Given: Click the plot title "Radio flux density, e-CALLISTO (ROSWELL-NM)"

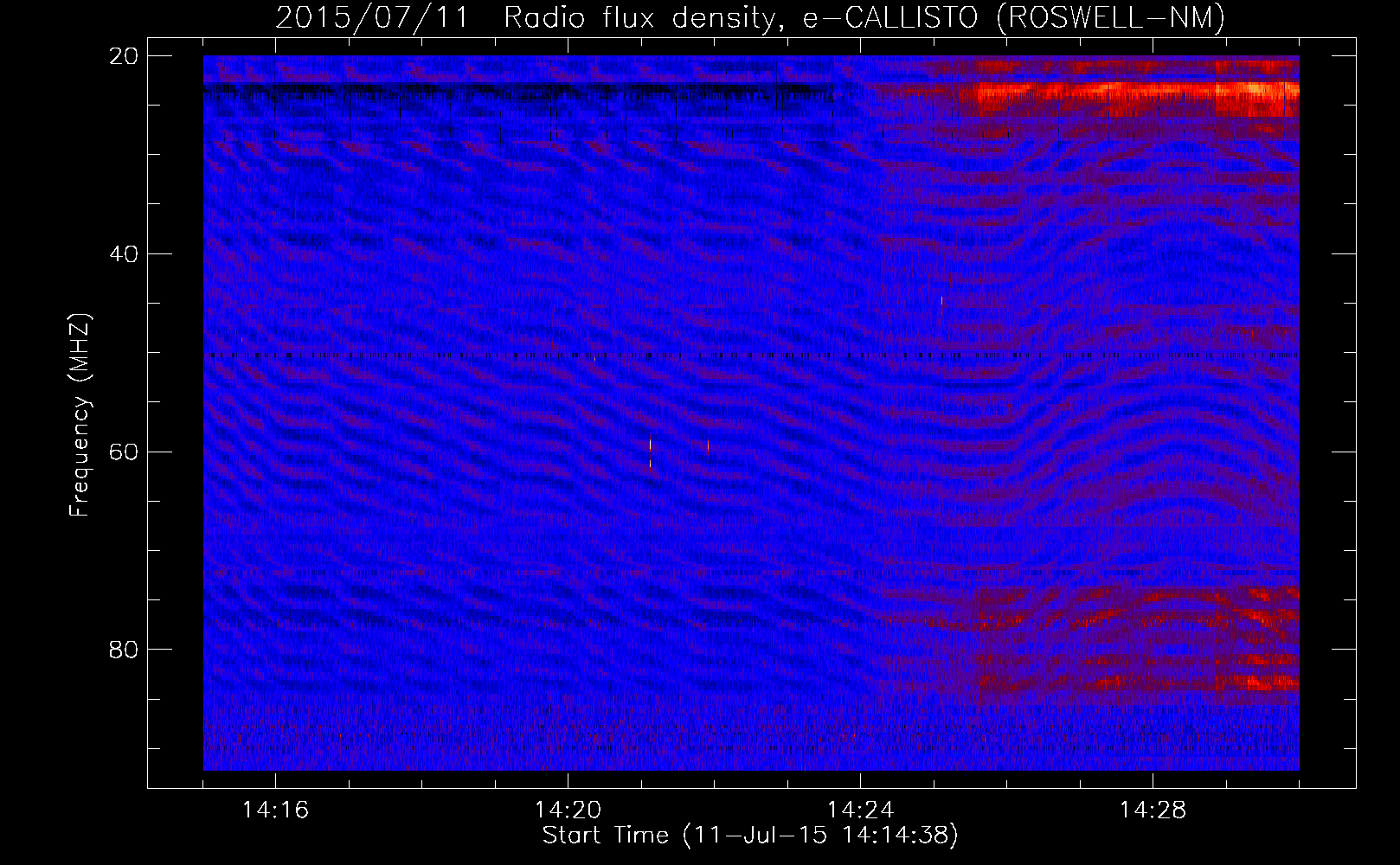Looking at the screenshot, I should (x=864, y=17).
